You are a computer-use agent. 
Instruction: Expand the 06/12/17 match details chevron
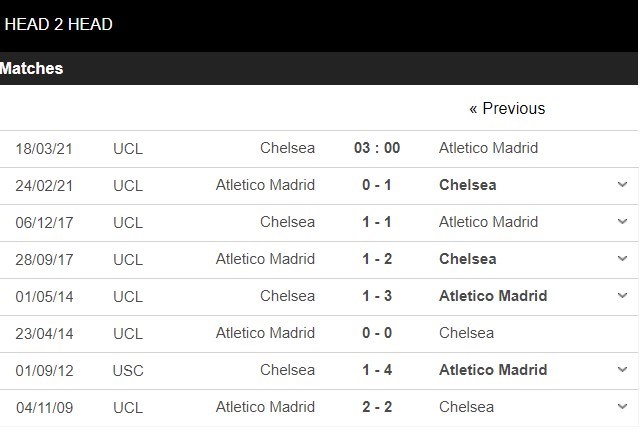pyautogui.click(x=622, y=222)
